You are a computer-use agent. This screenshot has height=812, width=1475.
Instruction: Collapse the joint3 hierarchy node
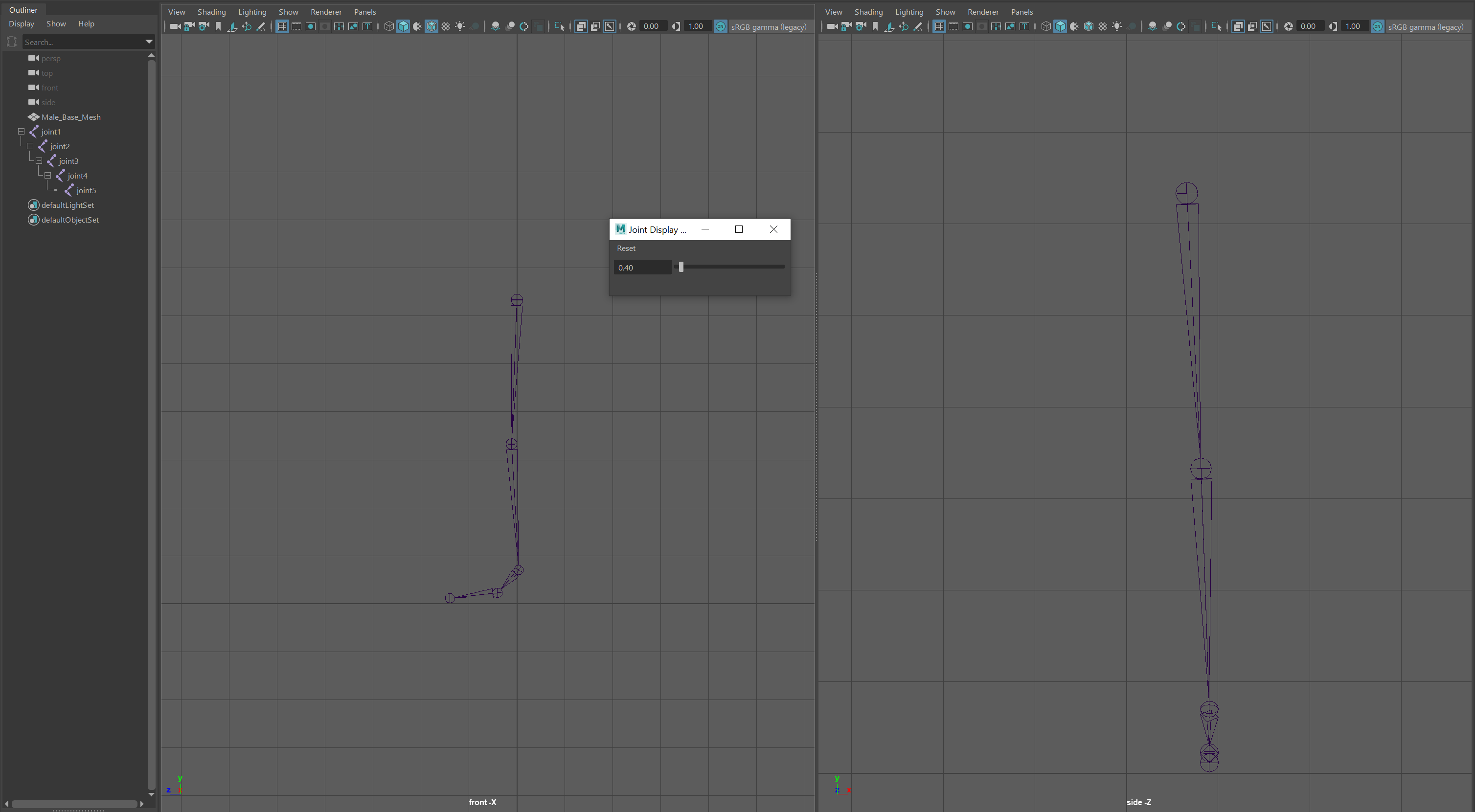pyautogui.click(x=39, y=161)
